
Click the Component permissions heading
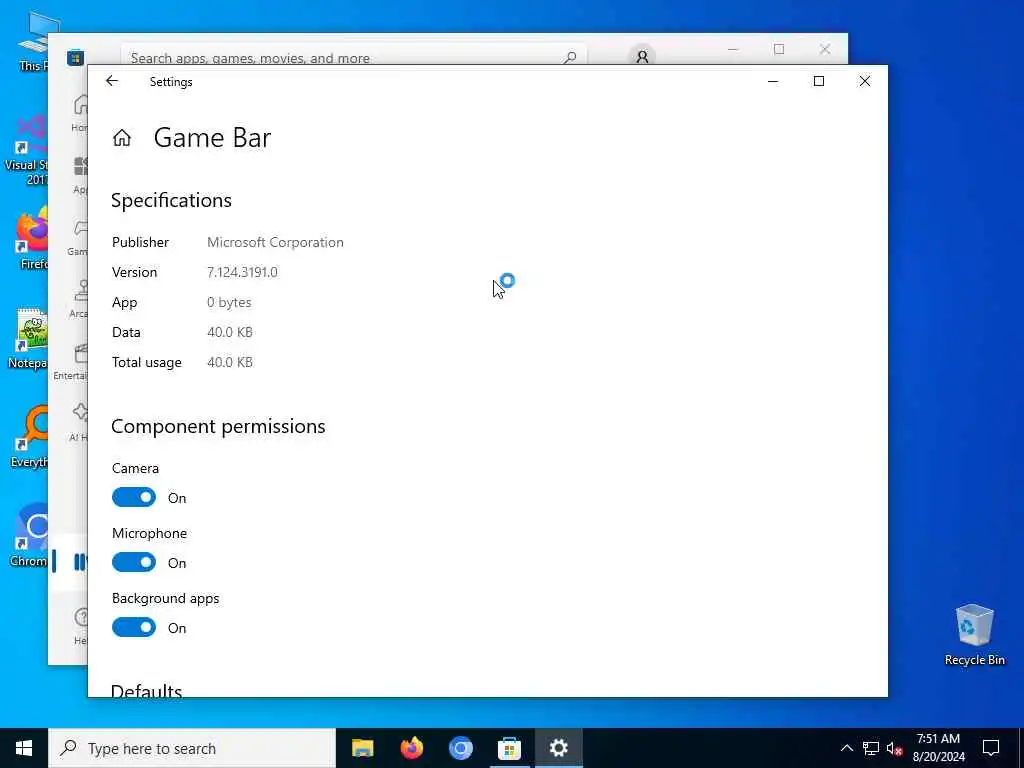click(x=218, y=426)
